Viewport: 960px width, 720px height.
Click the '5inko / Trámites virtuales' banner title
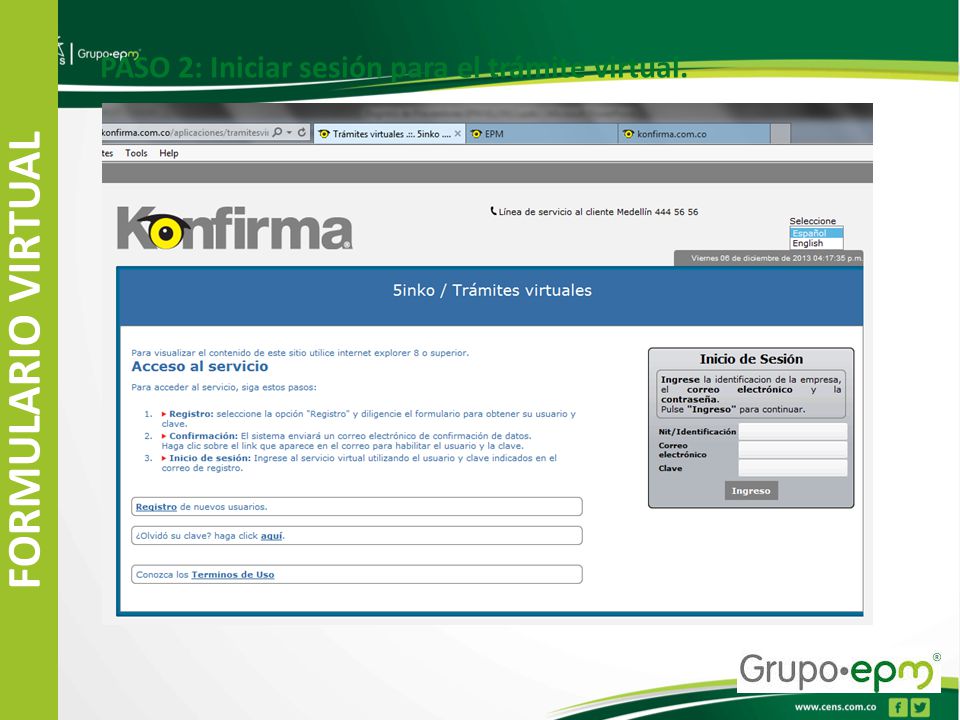click(x=492, y=290)
